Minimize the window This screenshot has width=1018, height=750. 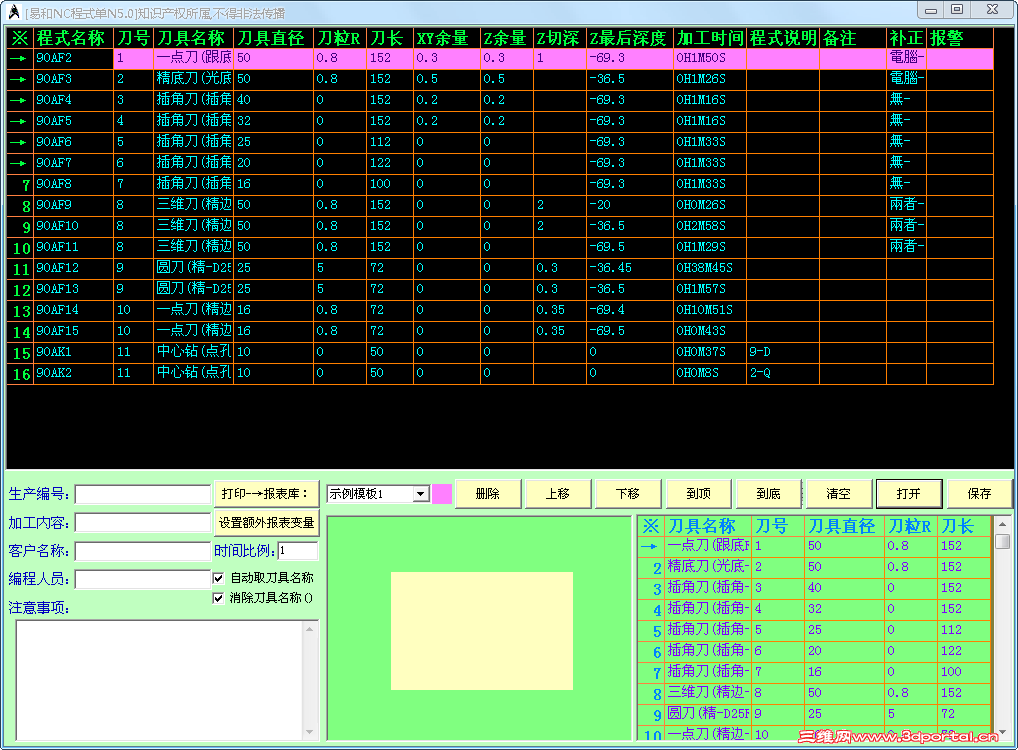[x=931, y=10]
